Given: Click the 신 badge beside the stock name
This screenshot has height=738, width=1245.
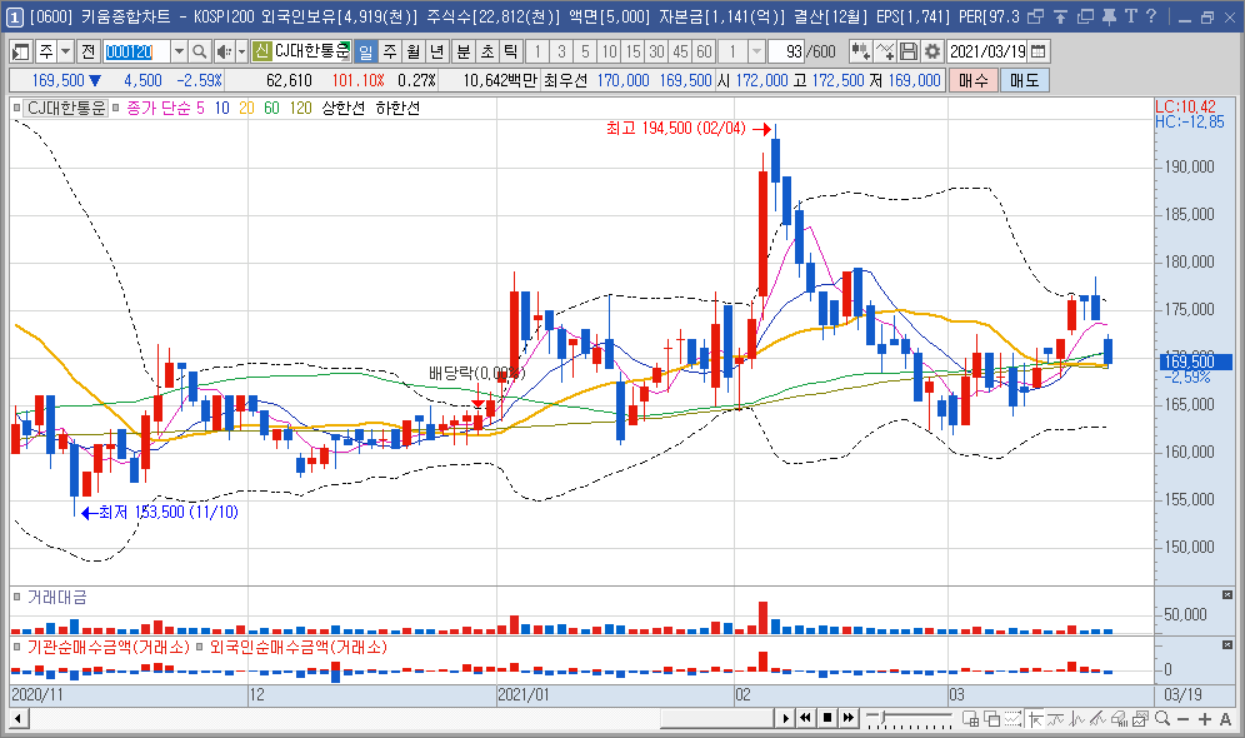Looking at the screenshot, I should [261, 52].
